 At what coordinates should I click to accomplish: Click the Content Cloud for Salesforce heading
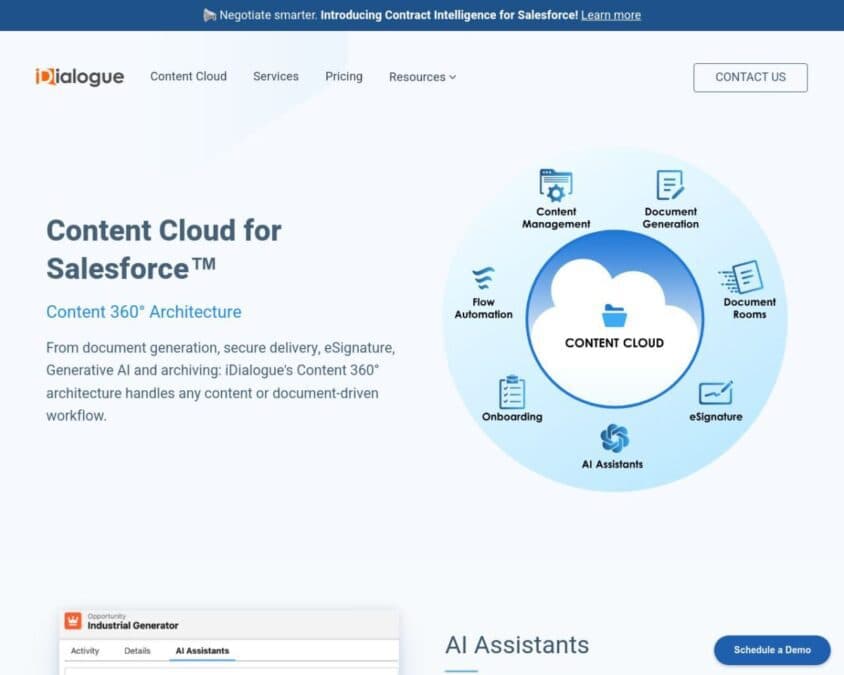pos(164,249)
